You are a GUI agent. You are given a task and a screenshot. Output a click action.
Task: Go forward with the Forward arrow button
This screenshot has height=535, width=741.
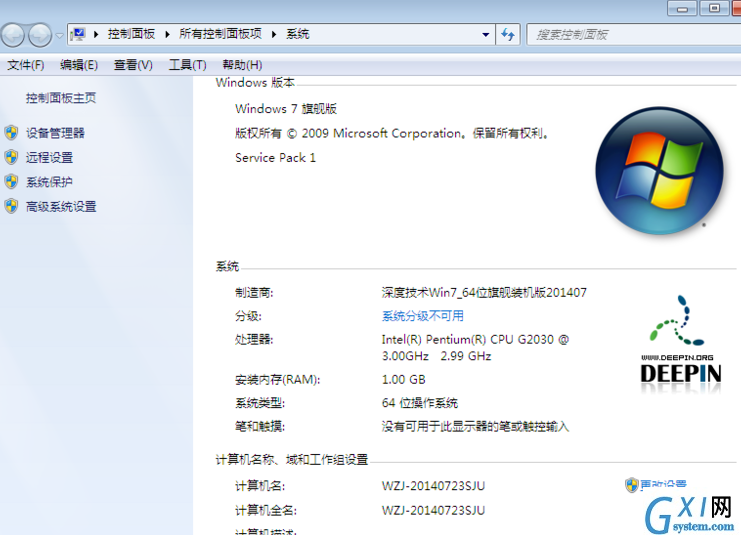[x=40, y=35]
